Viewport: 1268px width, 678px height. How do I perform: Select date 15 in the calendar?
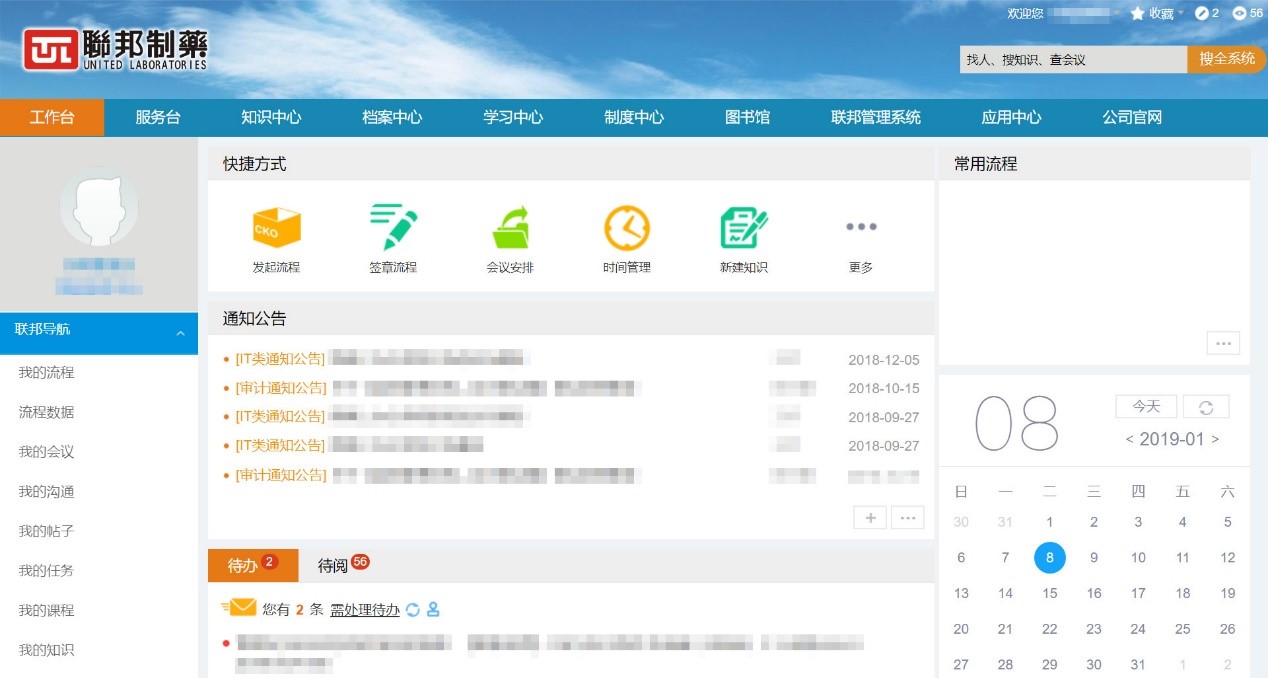point(1049,593)
